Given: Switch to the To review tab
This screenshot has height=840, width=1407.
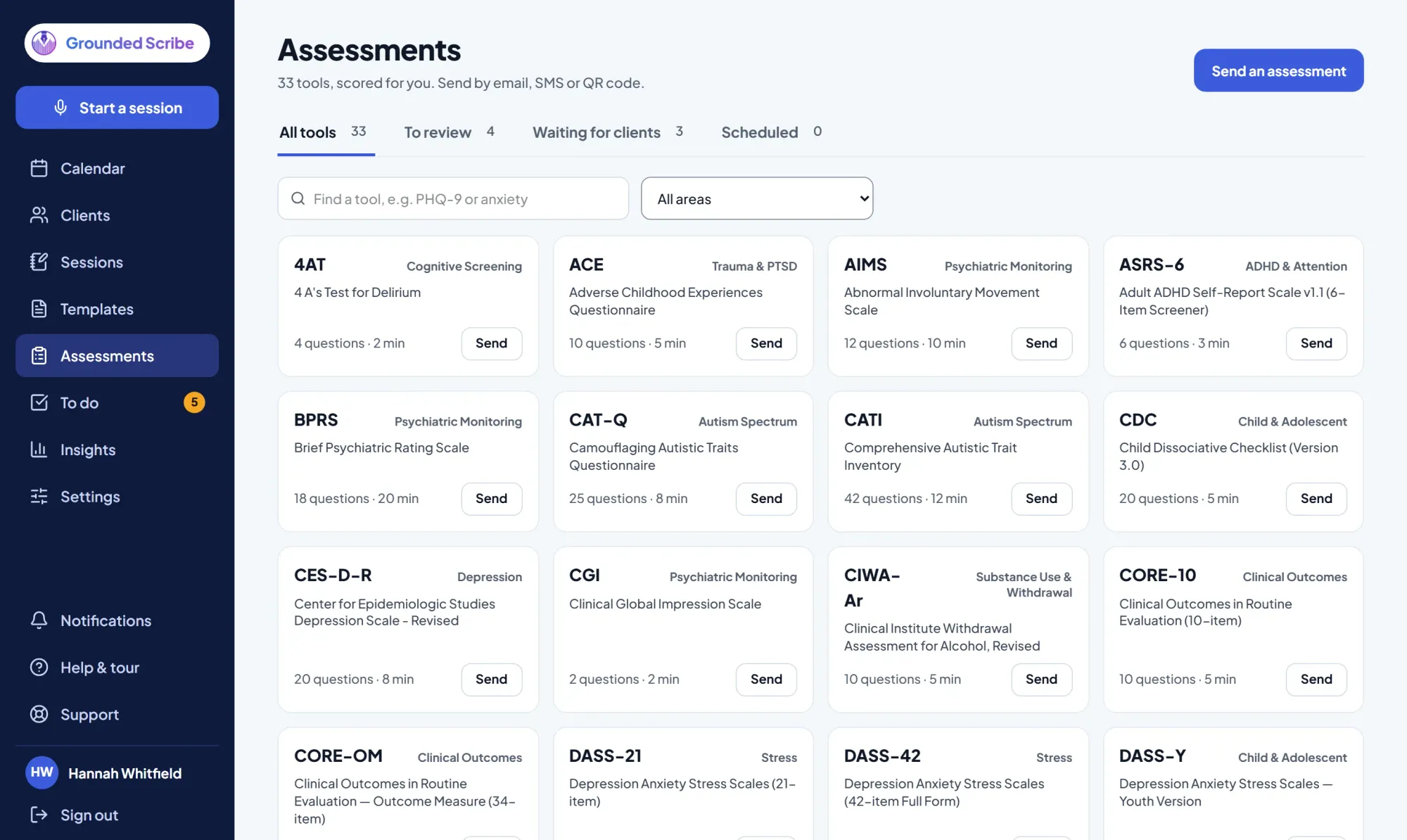Looking at the screenshot, I should (450, 132).
